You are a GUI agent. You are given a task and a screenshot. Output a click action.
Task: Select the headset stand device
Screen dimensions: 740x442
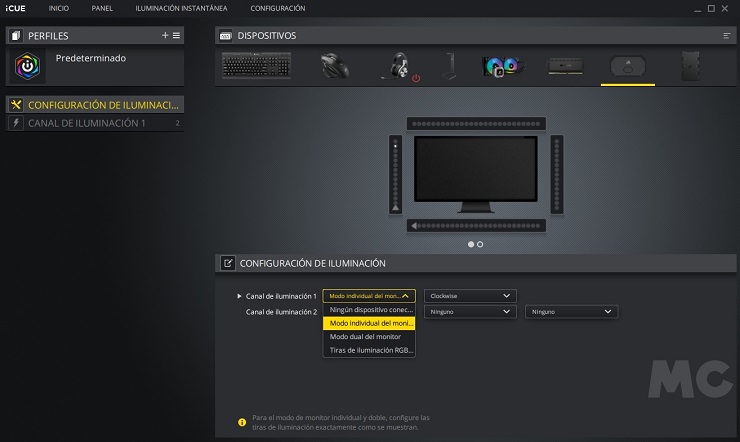click(448, 67)
